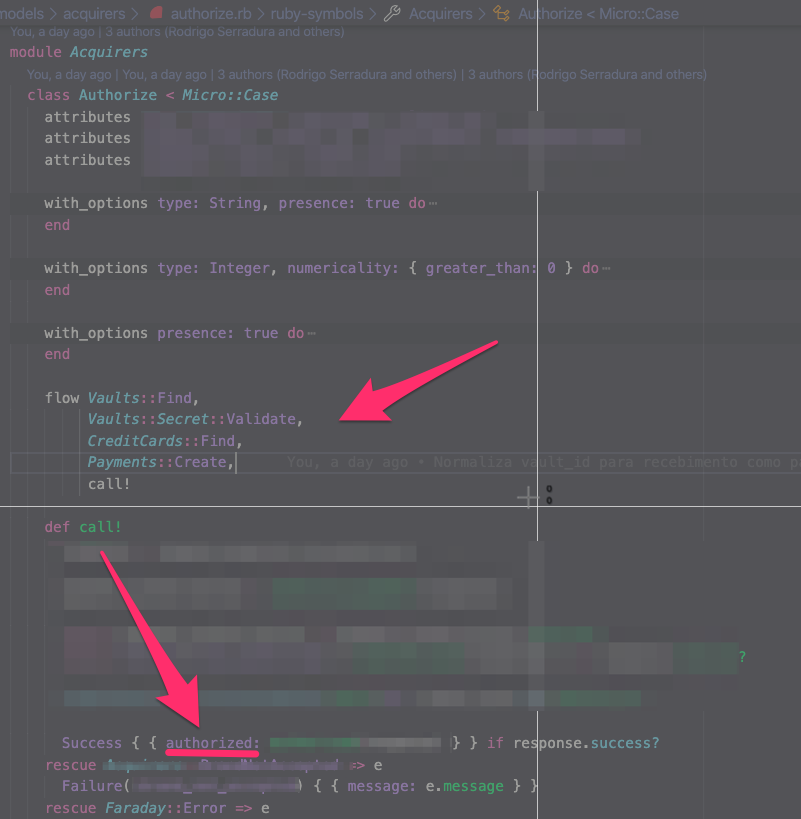
Task: Click the wrench icon before Acquirers breadcrumb
Action: 392,13
